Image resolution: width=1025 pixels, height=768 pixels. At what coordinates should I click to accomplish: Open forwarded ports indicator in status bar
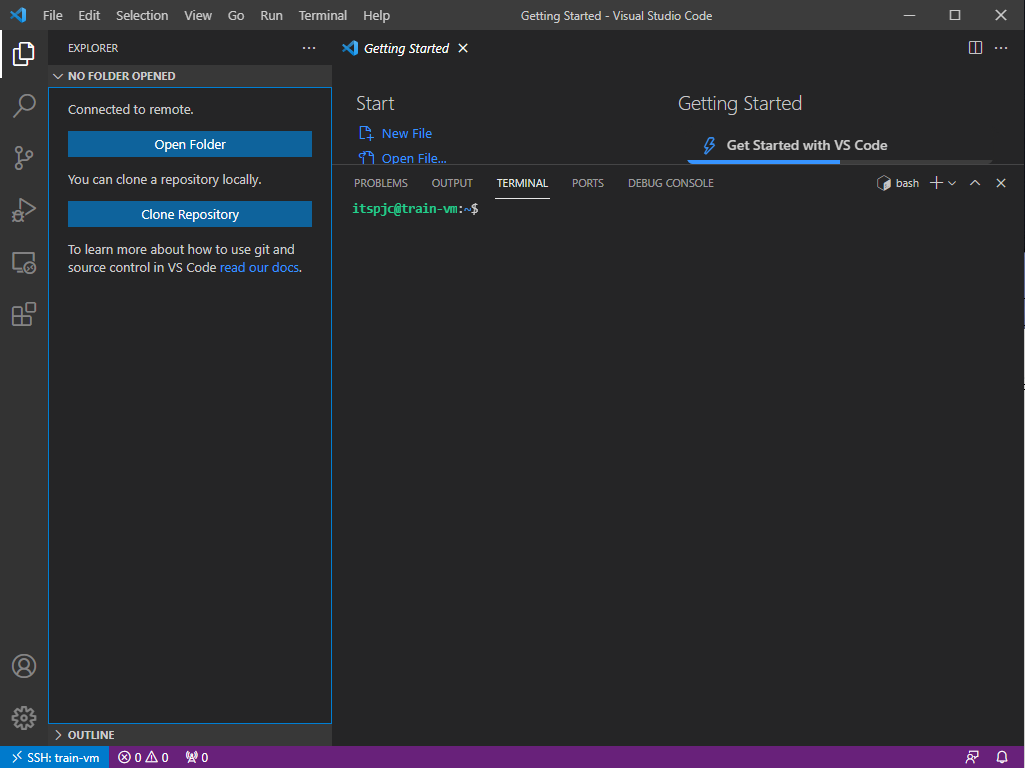pyautogui.click(x=197, y=758)
